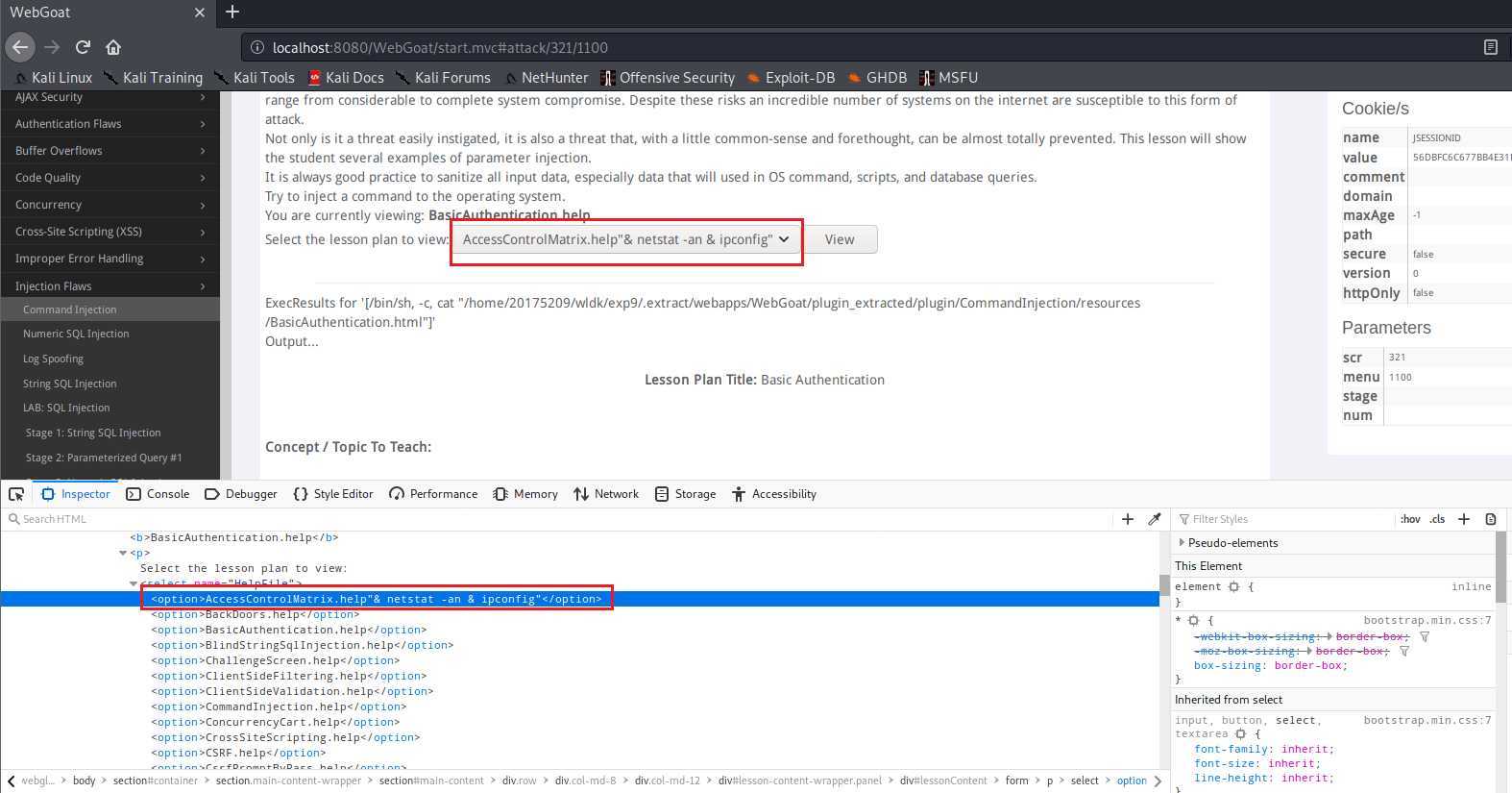This screenshot has height=793, width=1512.
Task: Go forward to the next page
Action: point(52,46)
